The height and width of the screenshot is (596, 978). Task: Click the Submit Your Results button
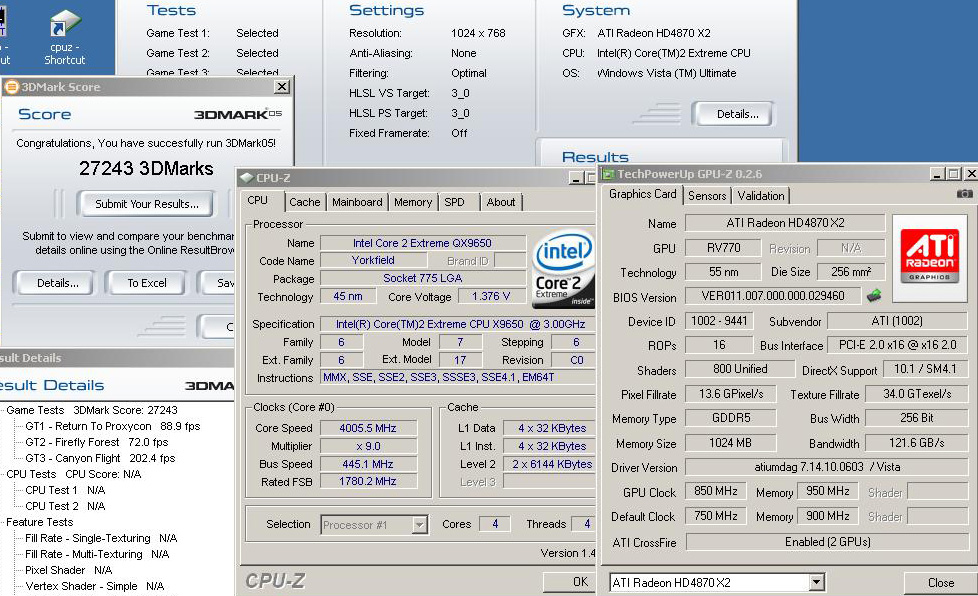(146, 204)
